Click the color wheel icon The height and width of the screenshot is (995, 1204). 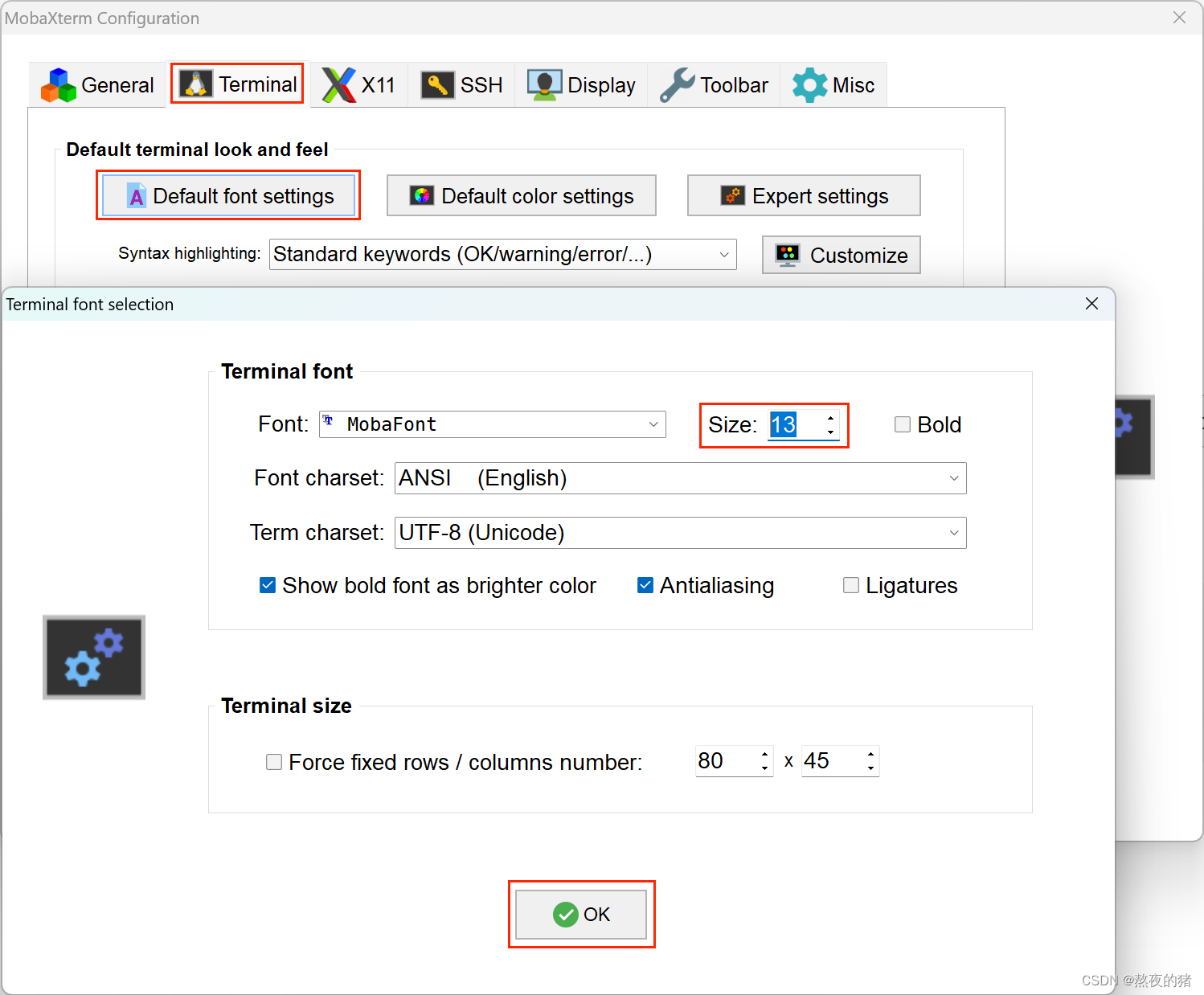pyautogui.click(x=422, y=195)
